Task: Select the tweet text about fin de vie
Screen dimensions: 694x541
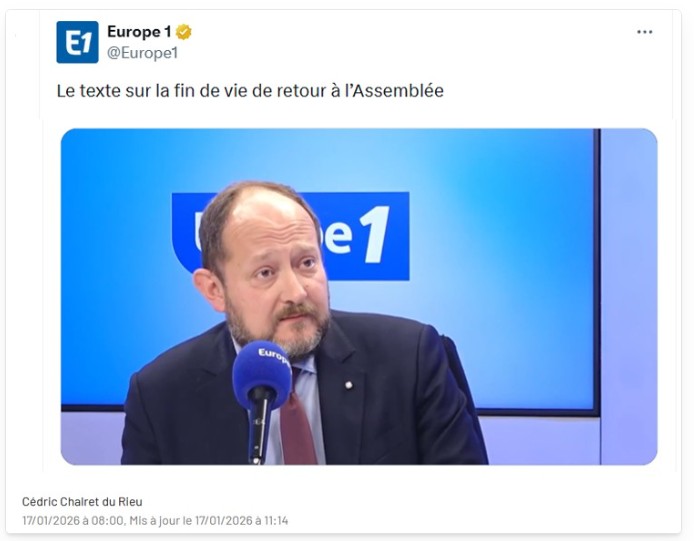Action: [250, 91]
